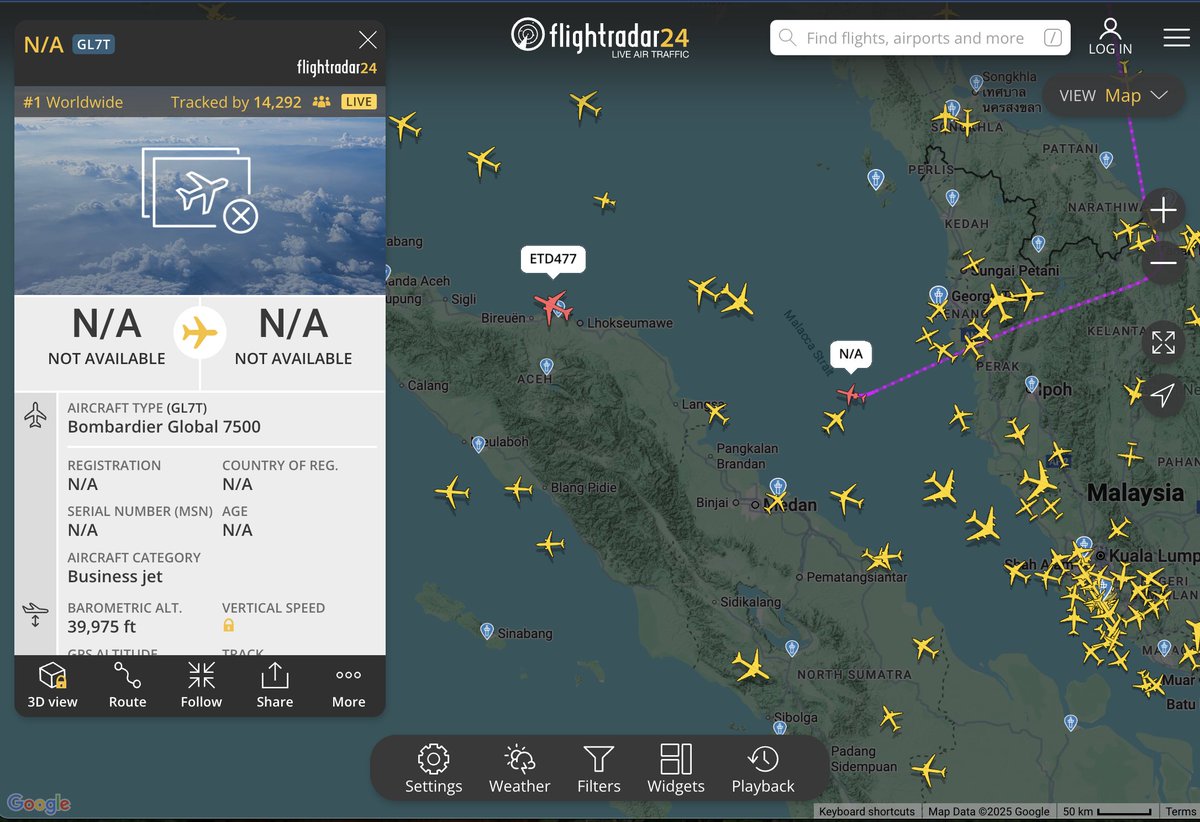This screenshot has width=1200, height=822.
Task: Toggle fullscreen map view
Action: pos(1163,343)
